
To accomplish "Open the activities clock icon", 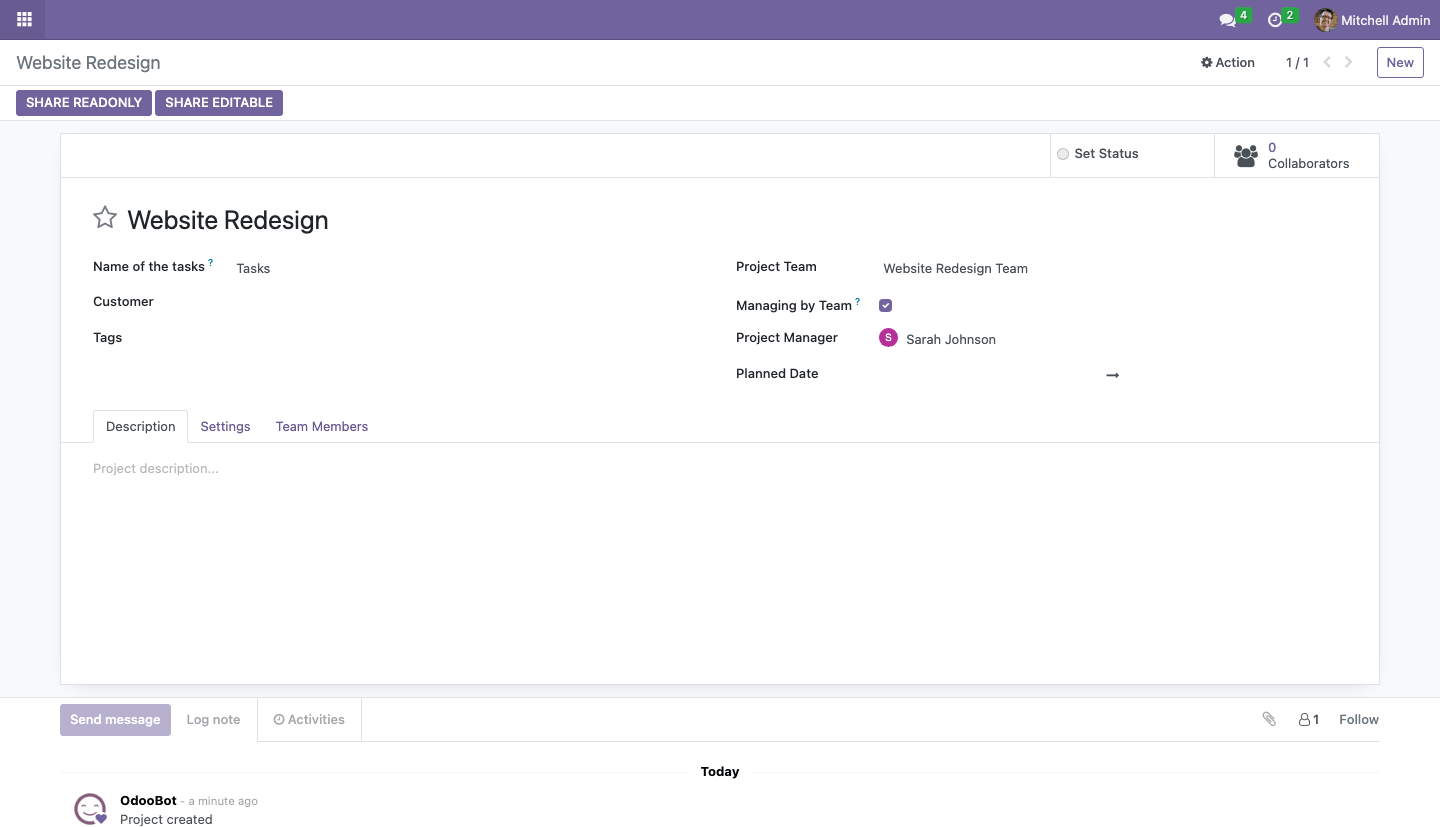I will click(x=1274, y=20).
